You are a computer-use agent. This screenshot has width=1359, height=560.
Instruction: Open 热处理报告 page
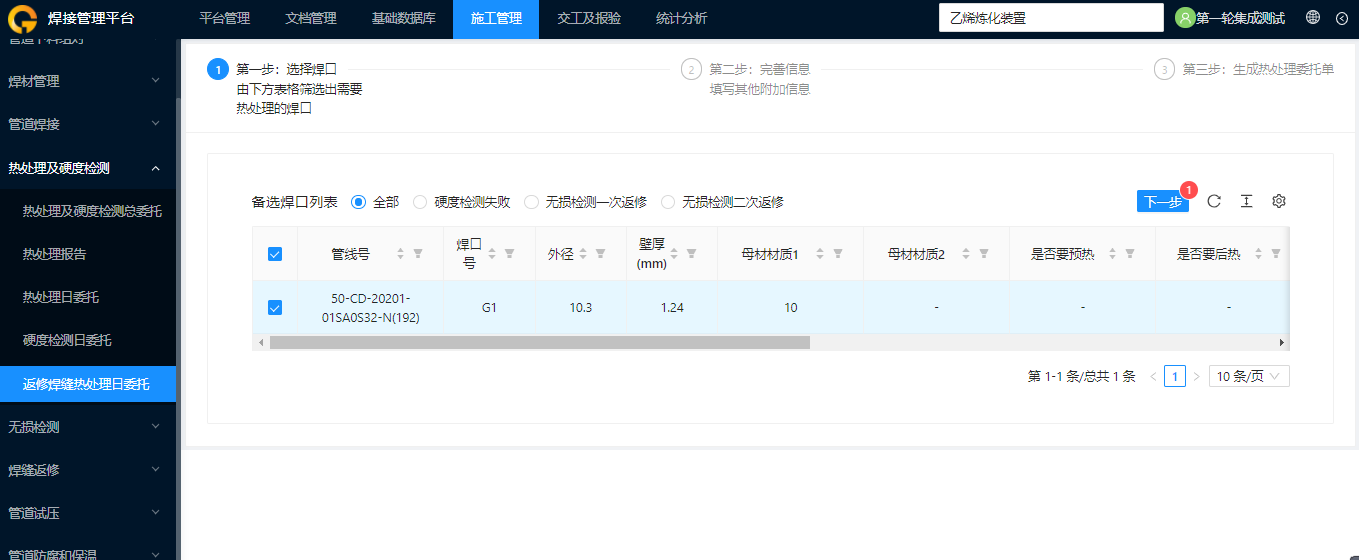tap(88, 254)
